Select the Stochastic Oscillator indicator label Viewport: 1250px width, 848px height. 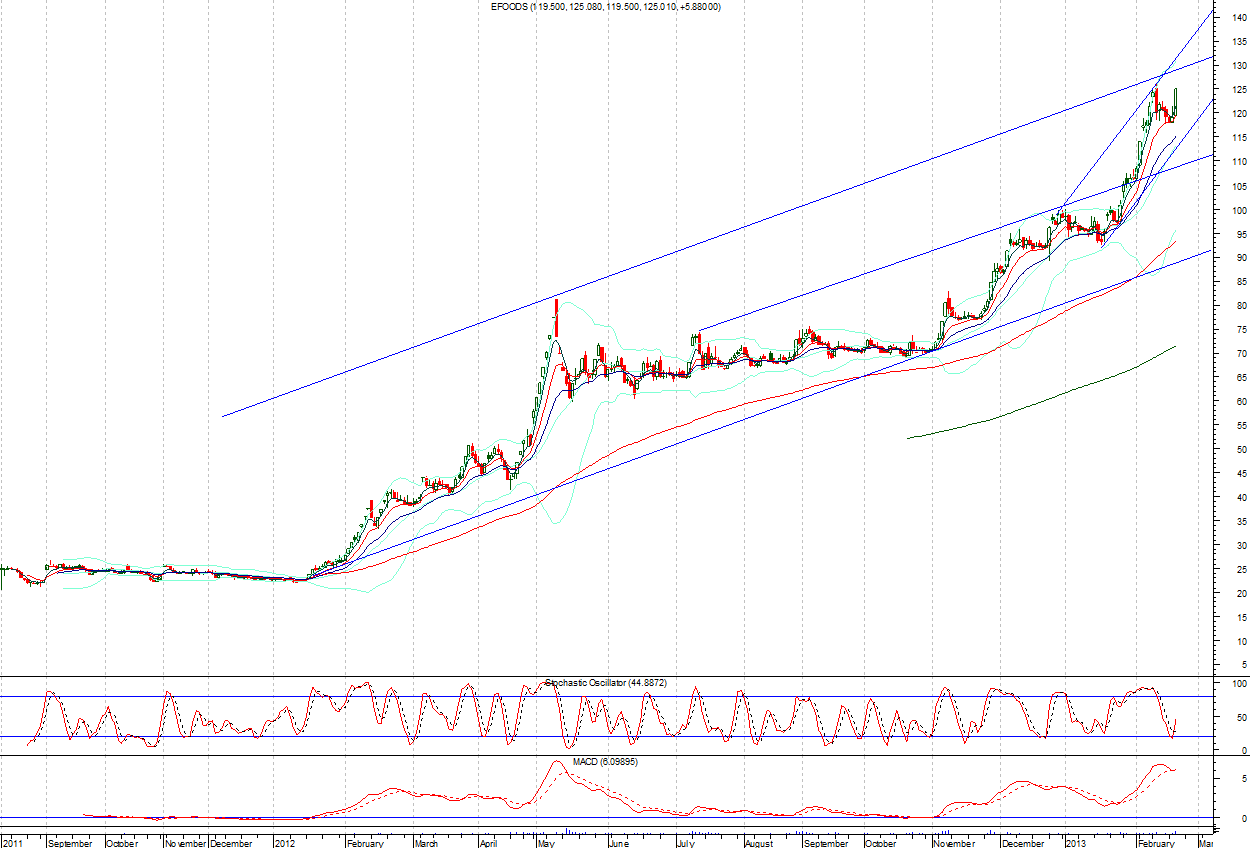click(x=607, y=682)
